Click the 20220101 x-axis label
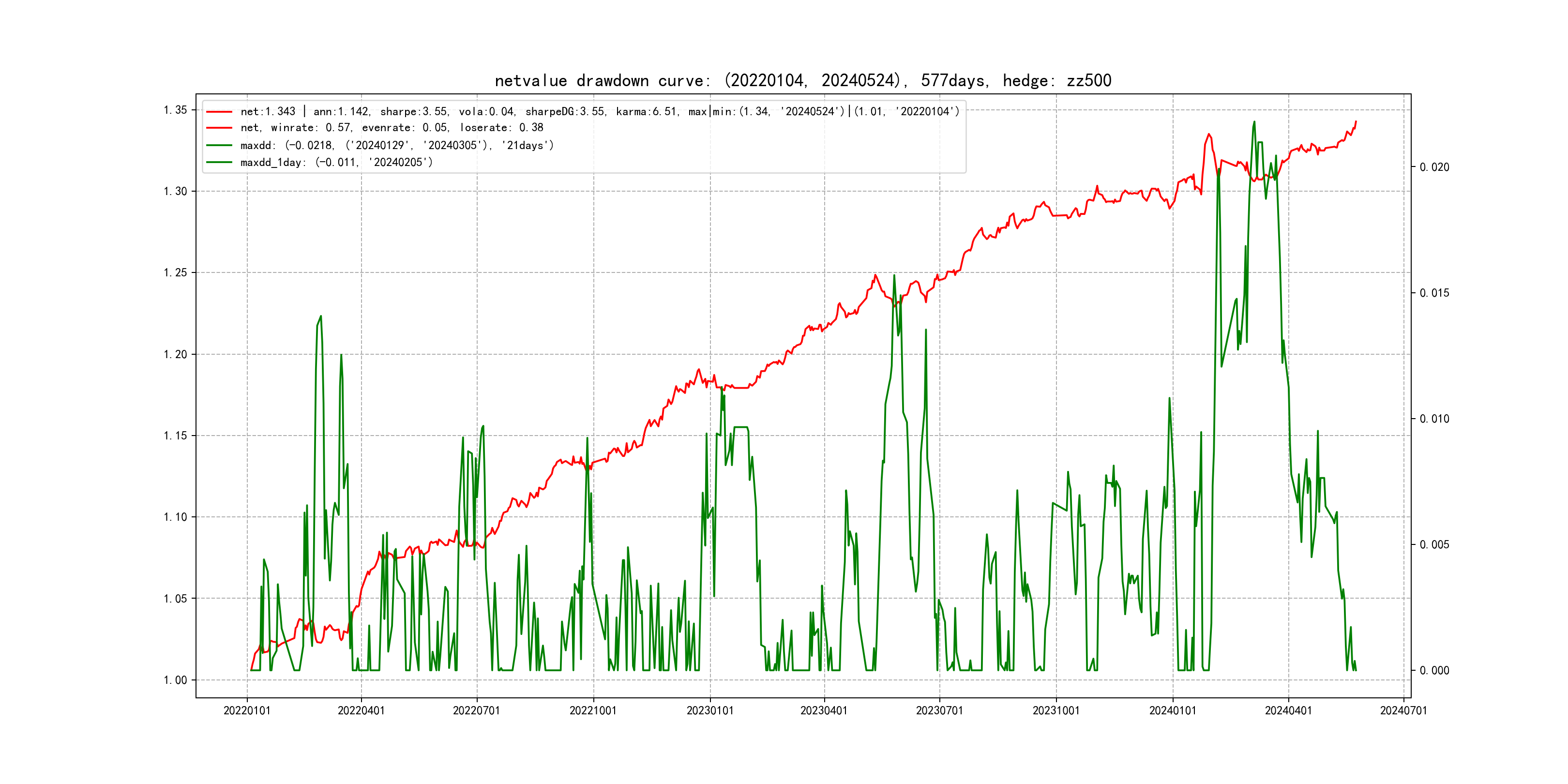This screenshot has width=1568, height=784. pos(246,711)
